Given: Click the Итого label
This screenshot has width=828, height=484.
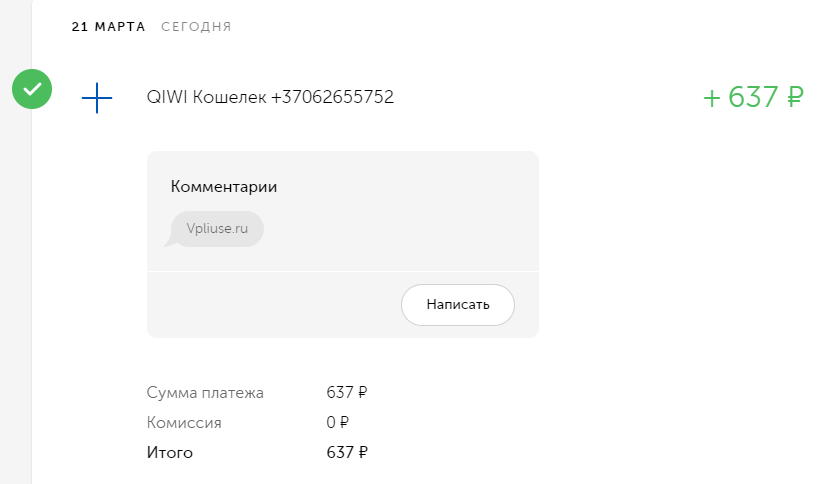Looking at the screenshot, I should [x=170, y=453].
